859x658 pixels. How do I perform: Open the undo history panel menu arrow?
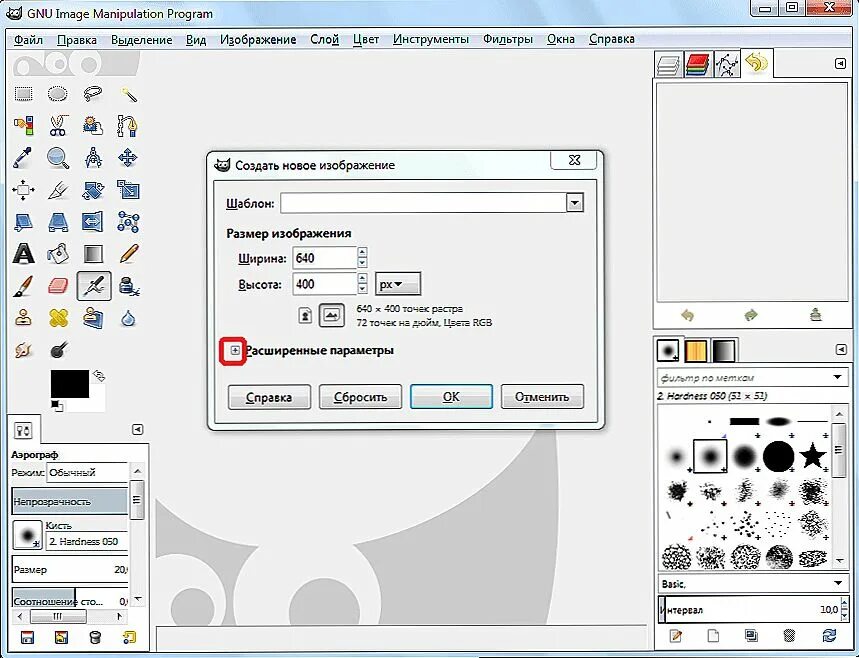pos(840,64)
